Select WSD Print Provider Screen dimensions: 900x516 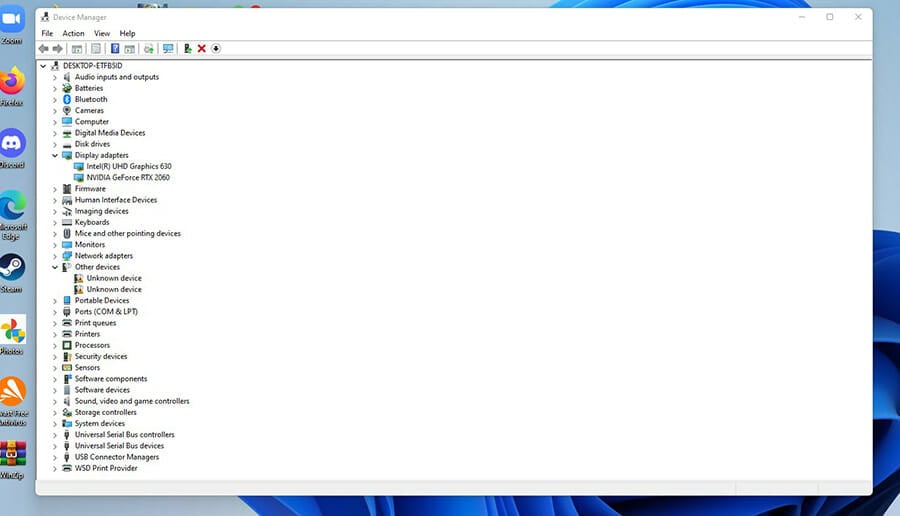click(x=106, y=468)
